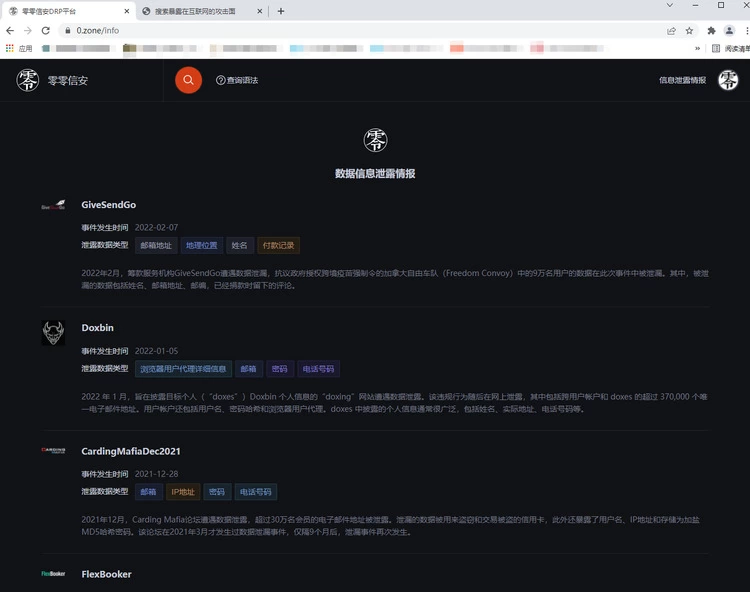Open the Chrome extensions puzzle icon

pos(712,31)
